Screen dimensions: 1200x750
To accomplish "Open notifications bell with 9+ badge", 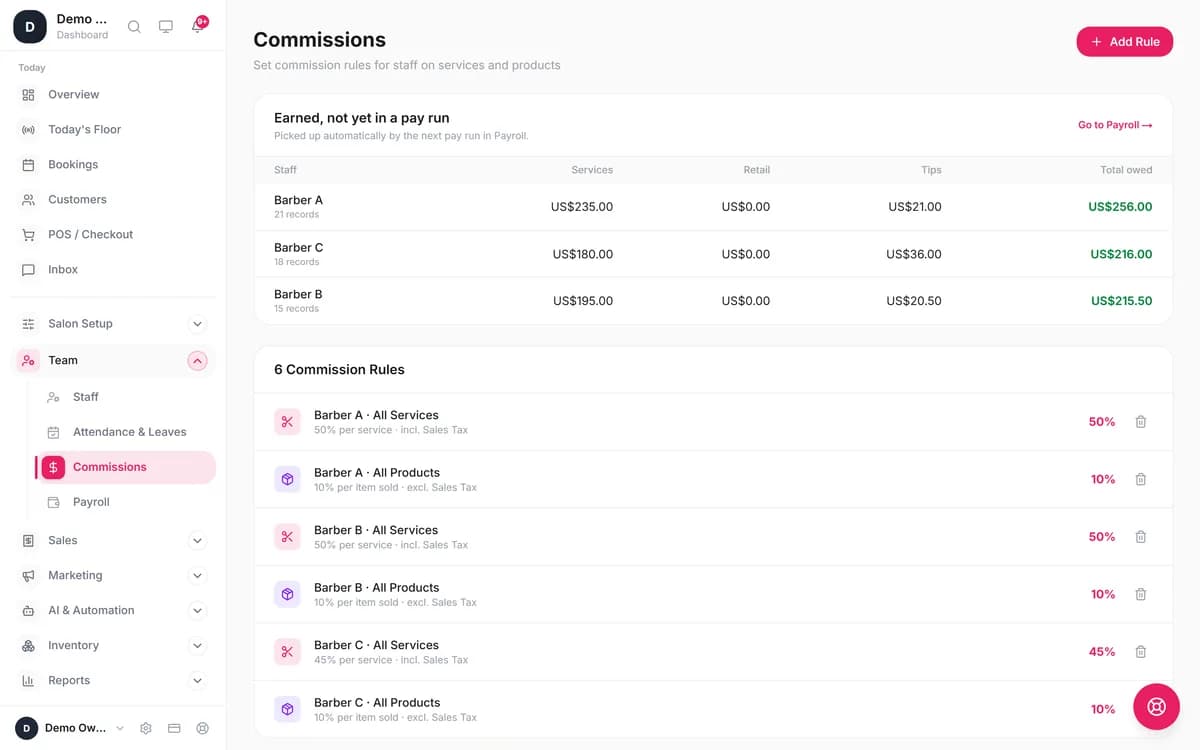I will pos(198,26).
